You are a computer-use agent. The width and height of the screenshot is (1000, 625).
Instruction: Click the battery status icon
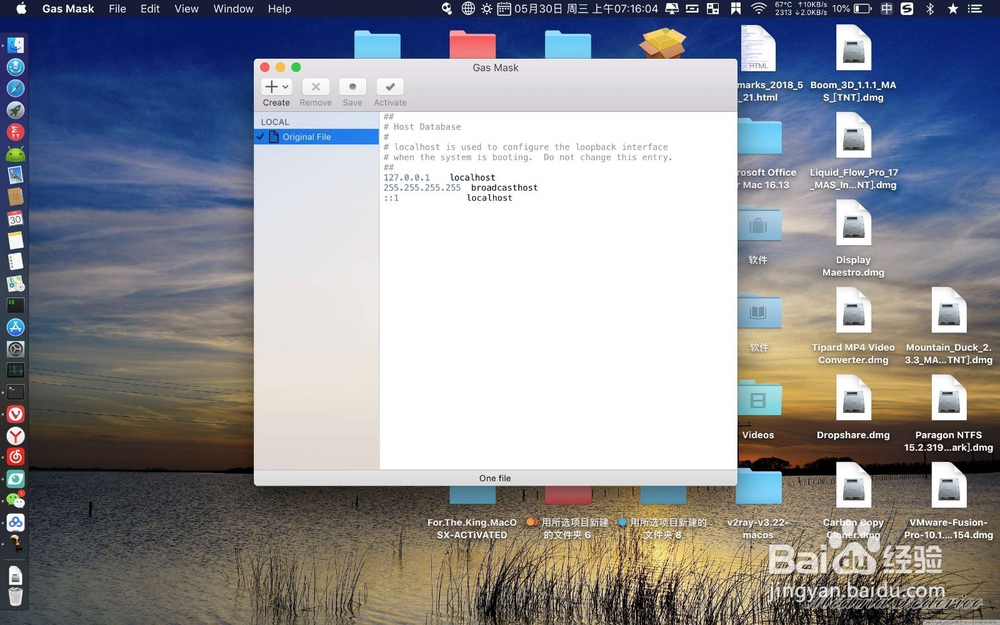pos(862,8)
